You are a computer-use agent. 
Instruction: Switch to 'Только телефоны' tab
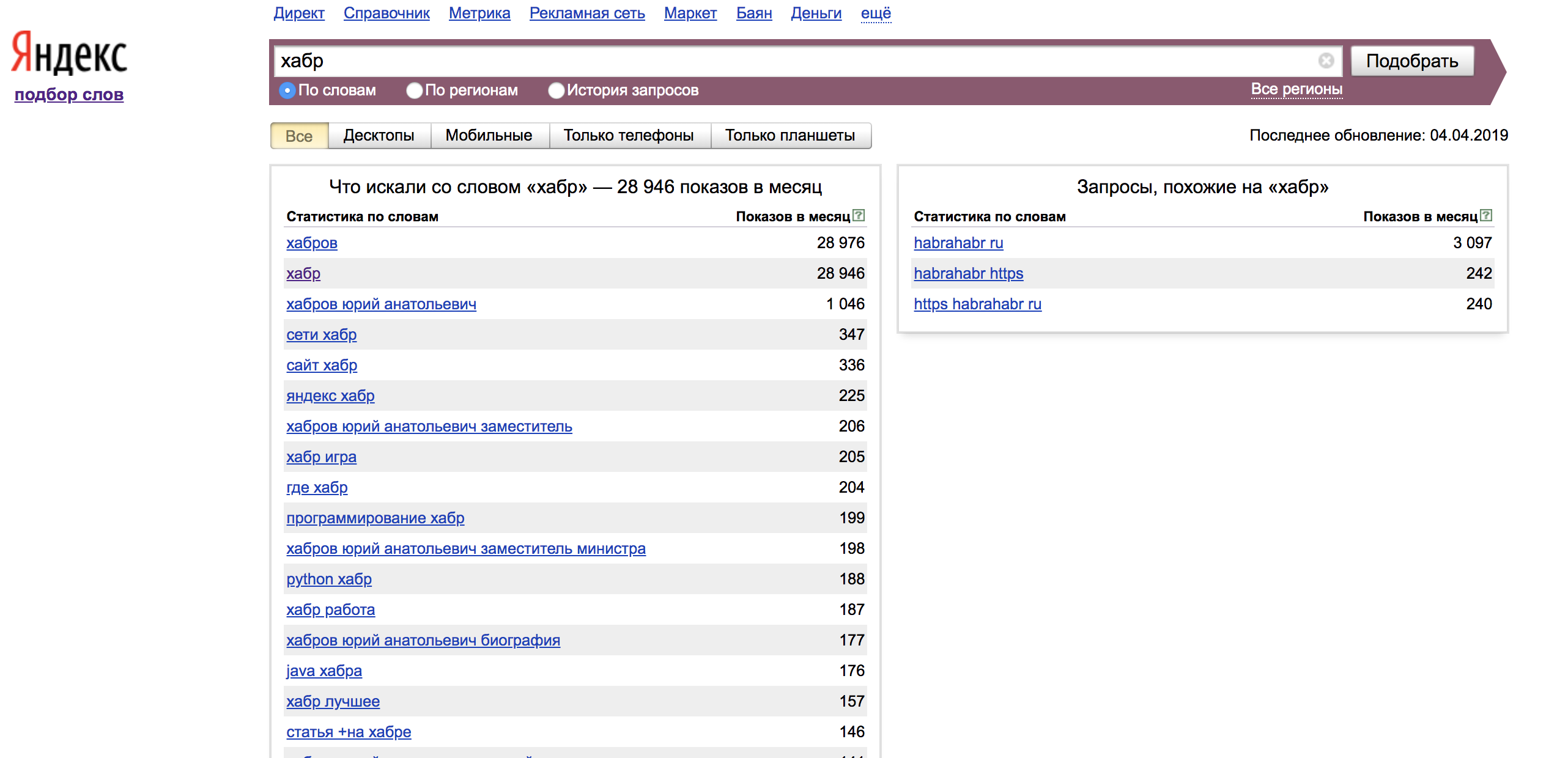pyautogui.click(x=629, y=136)
